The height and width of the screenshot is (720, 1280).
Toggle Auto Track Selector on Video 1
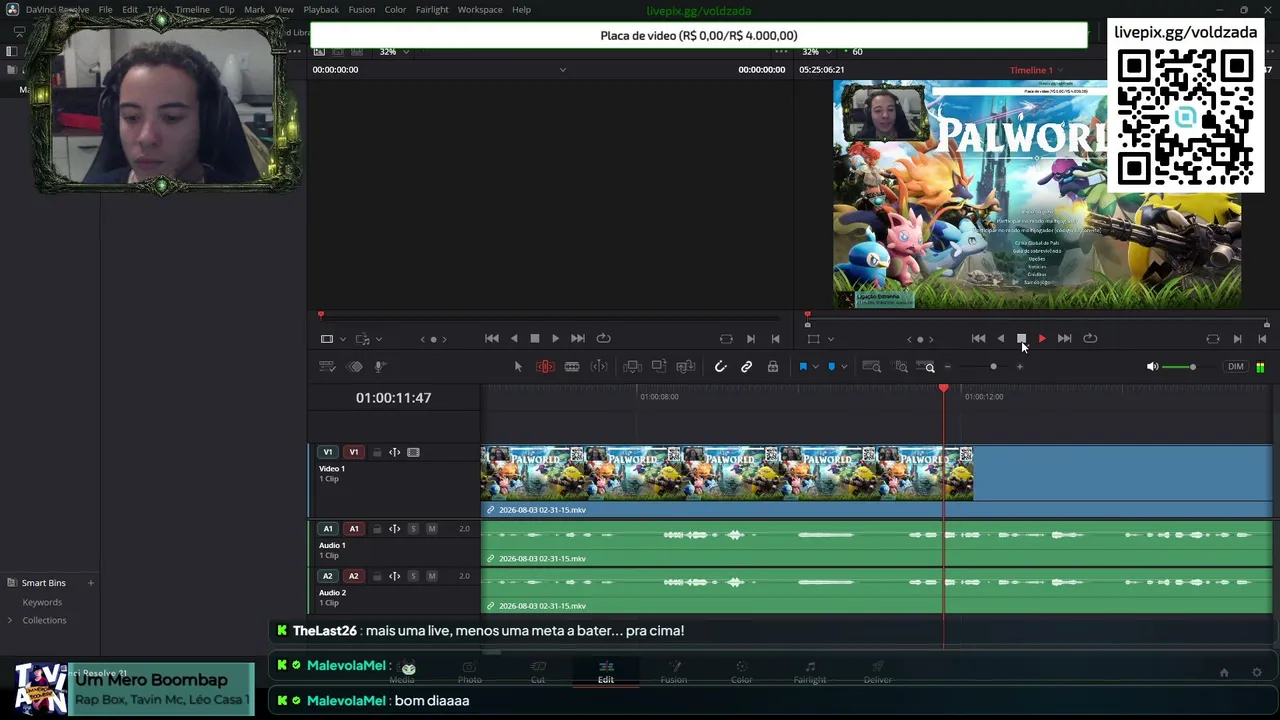[x=394, y=453]
